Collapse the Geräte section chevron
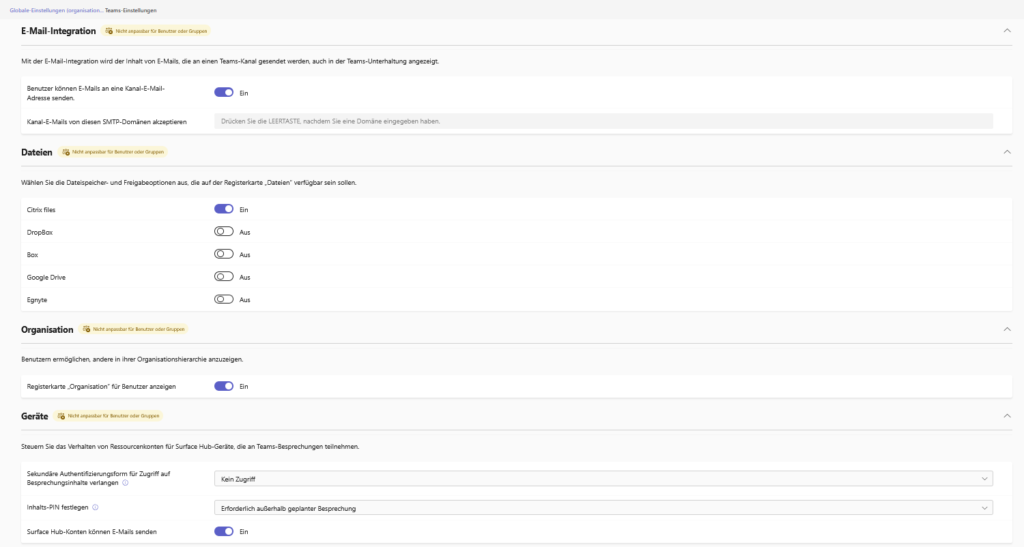Screen dimensions: 1024x547 (1007, 415)
